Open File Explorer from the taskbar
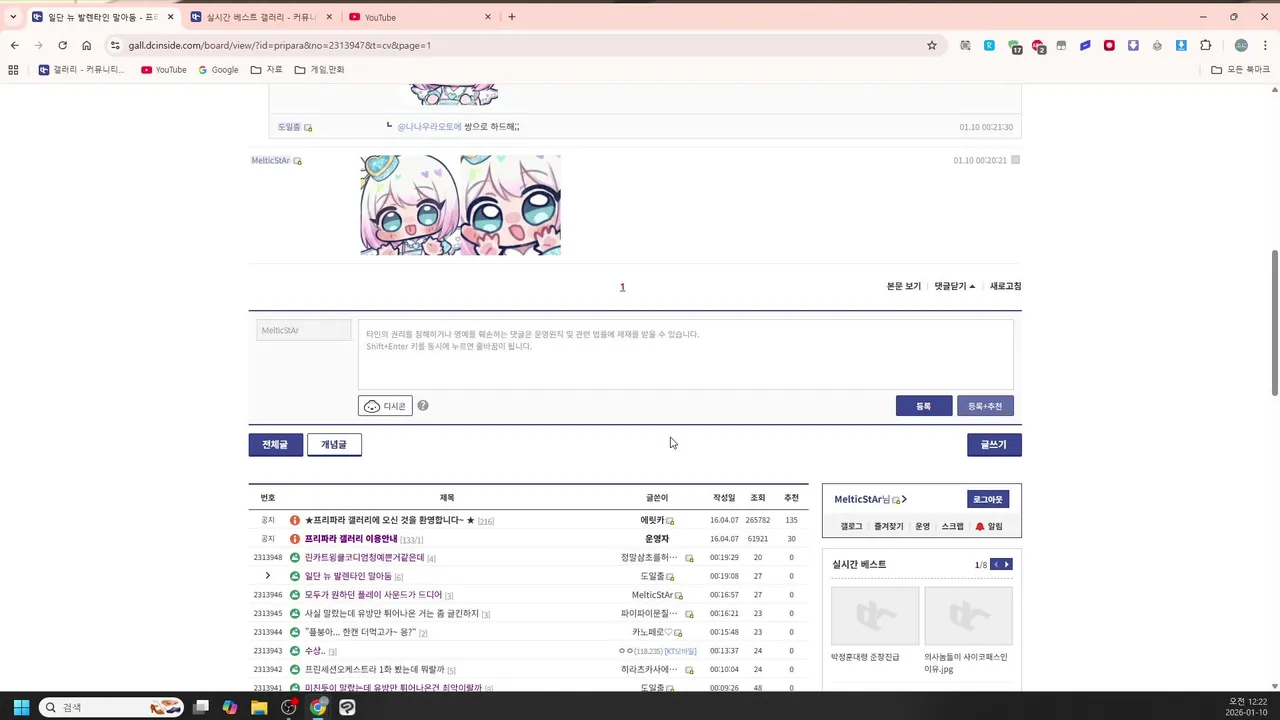Screen dimensions: 1280x720 pyautogui.click(x=259, y=707)
